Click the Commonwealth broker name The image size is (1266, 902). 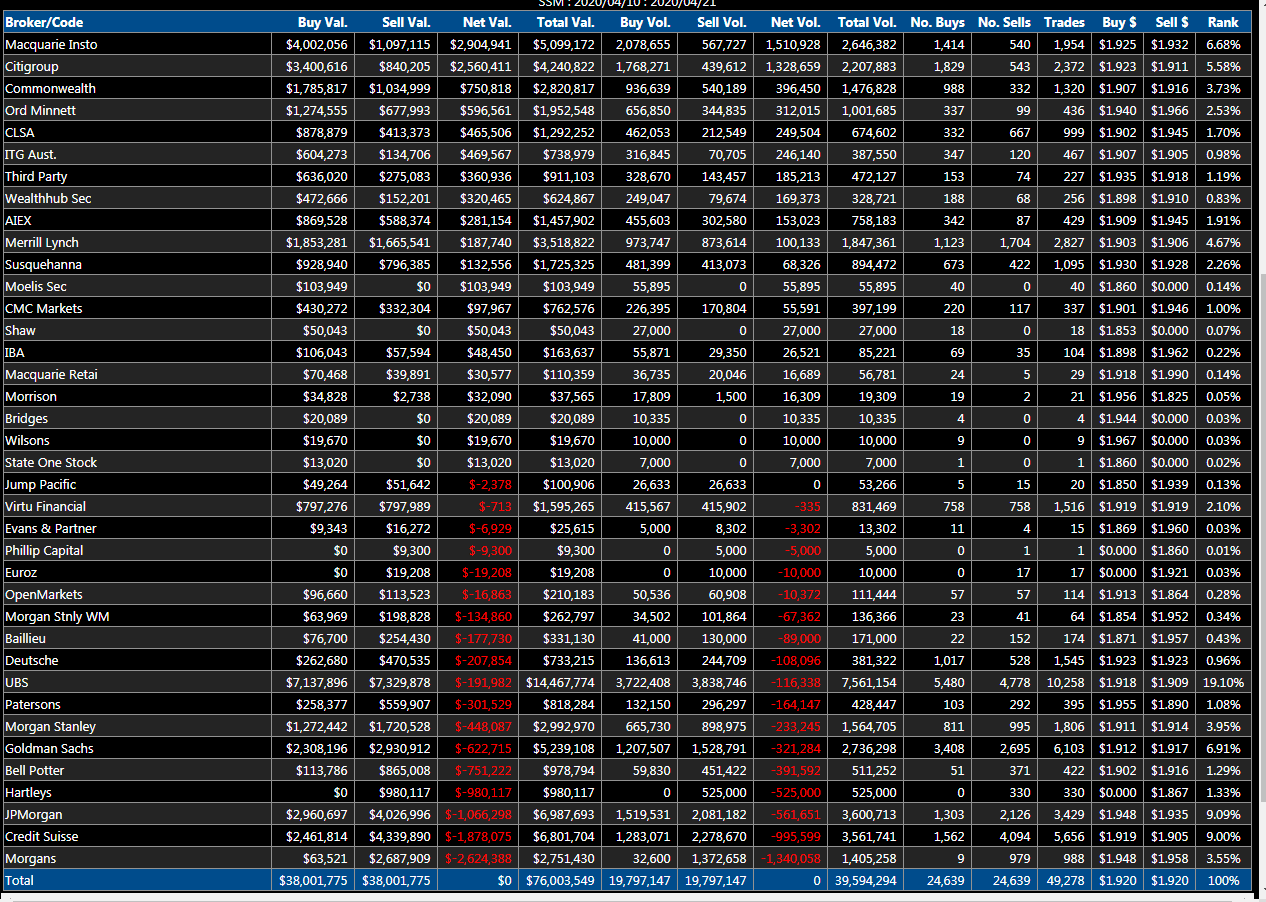[50, 88]
